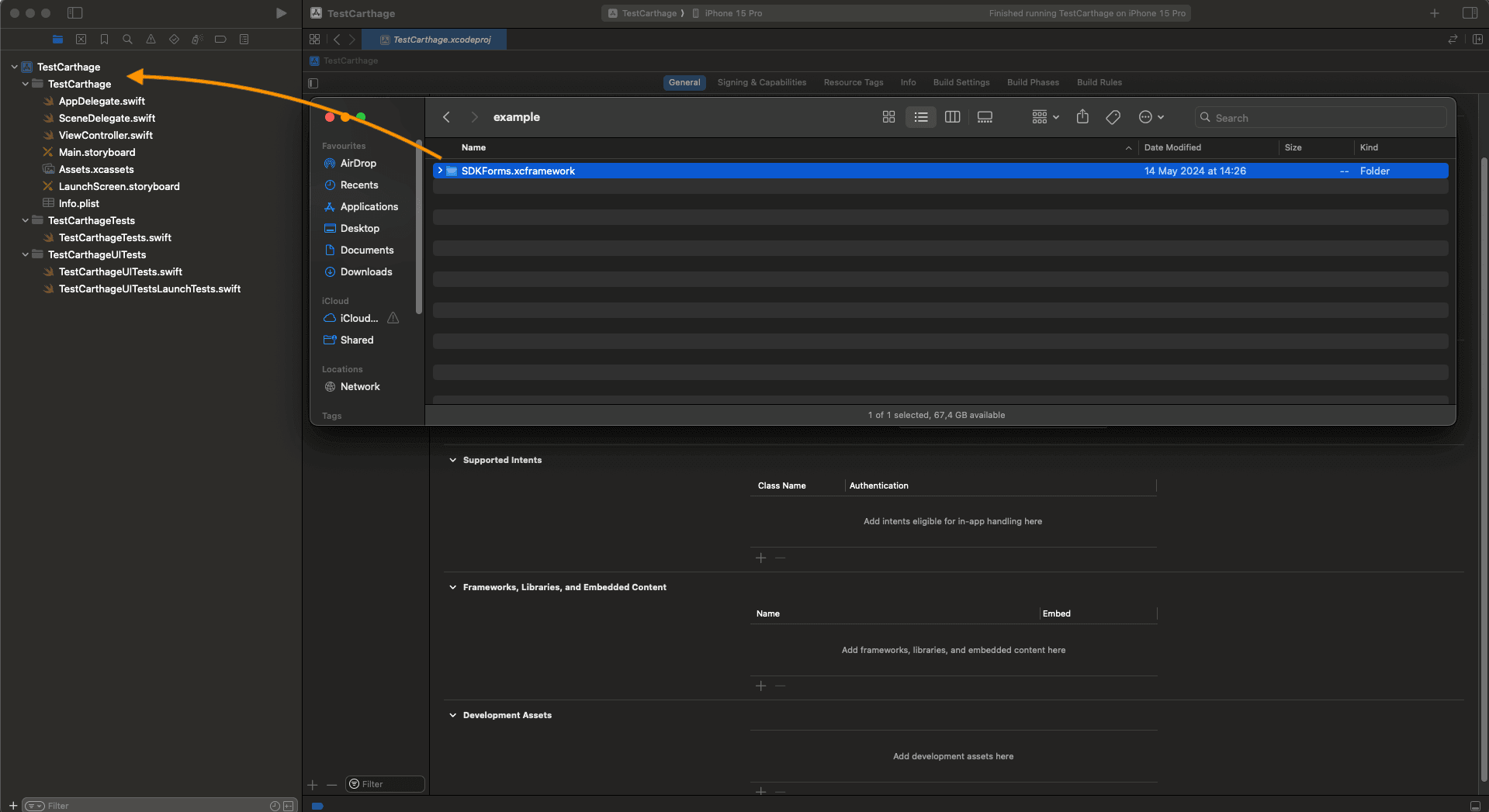Open the Build Settings tab

(x=961, y=82)
